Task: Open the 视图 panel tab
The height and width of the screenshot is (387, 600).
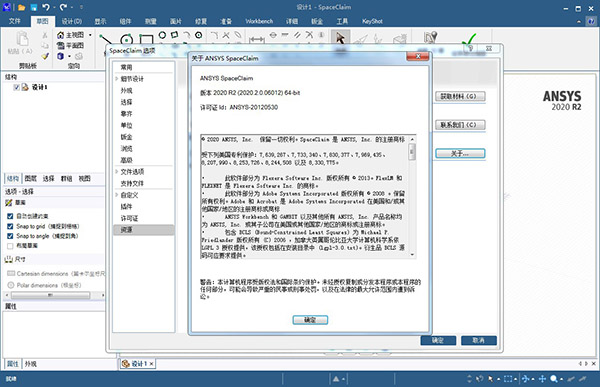Action: (x=85, y=178)
